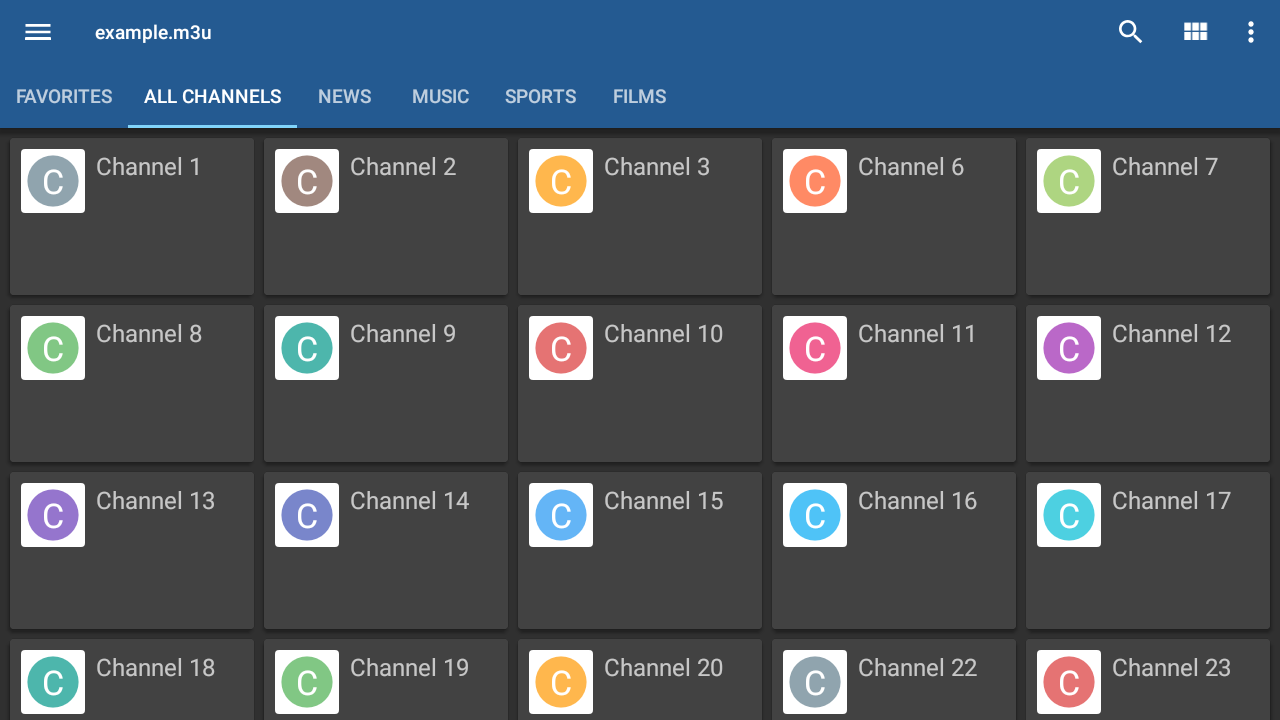
Task: Switch to the FAVORITES tab
Action: (x=63, y=96)
